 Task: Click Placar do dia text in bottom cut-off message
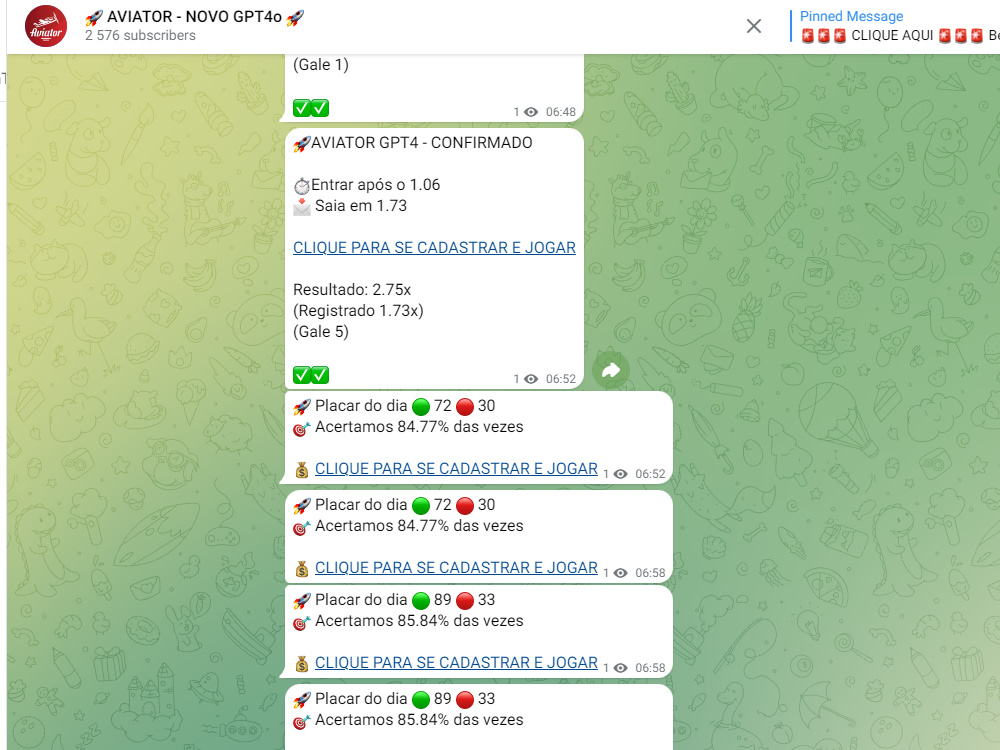(x=361, y=698)
